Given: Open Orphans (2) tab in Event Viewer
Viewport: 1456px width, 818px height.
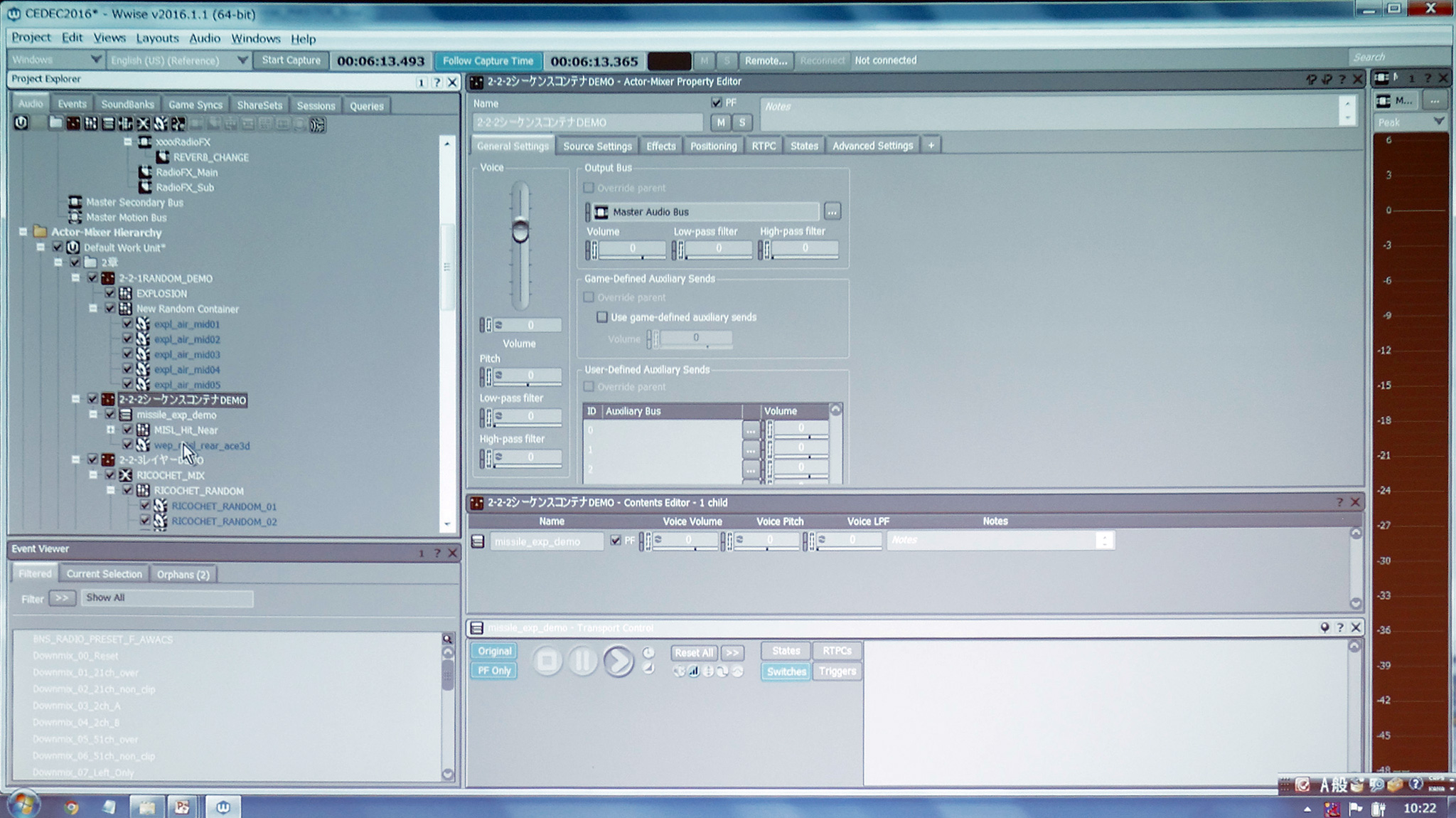Looking at the screenshot, I should point(183,574).
